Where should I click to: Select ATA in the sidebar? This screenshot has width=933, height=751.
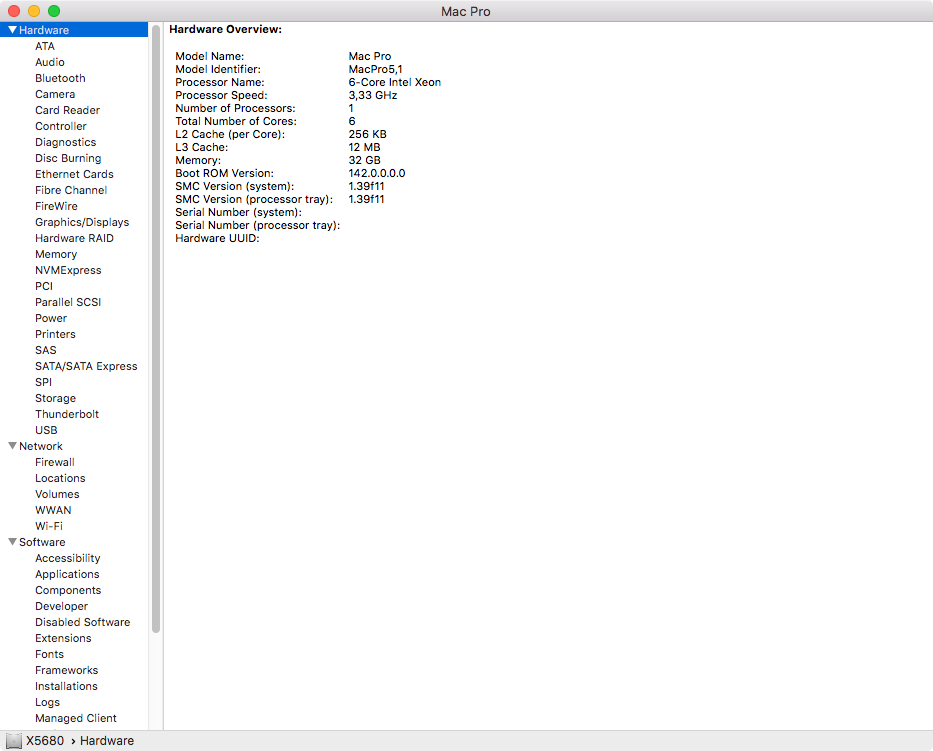(x=45, y=46)
